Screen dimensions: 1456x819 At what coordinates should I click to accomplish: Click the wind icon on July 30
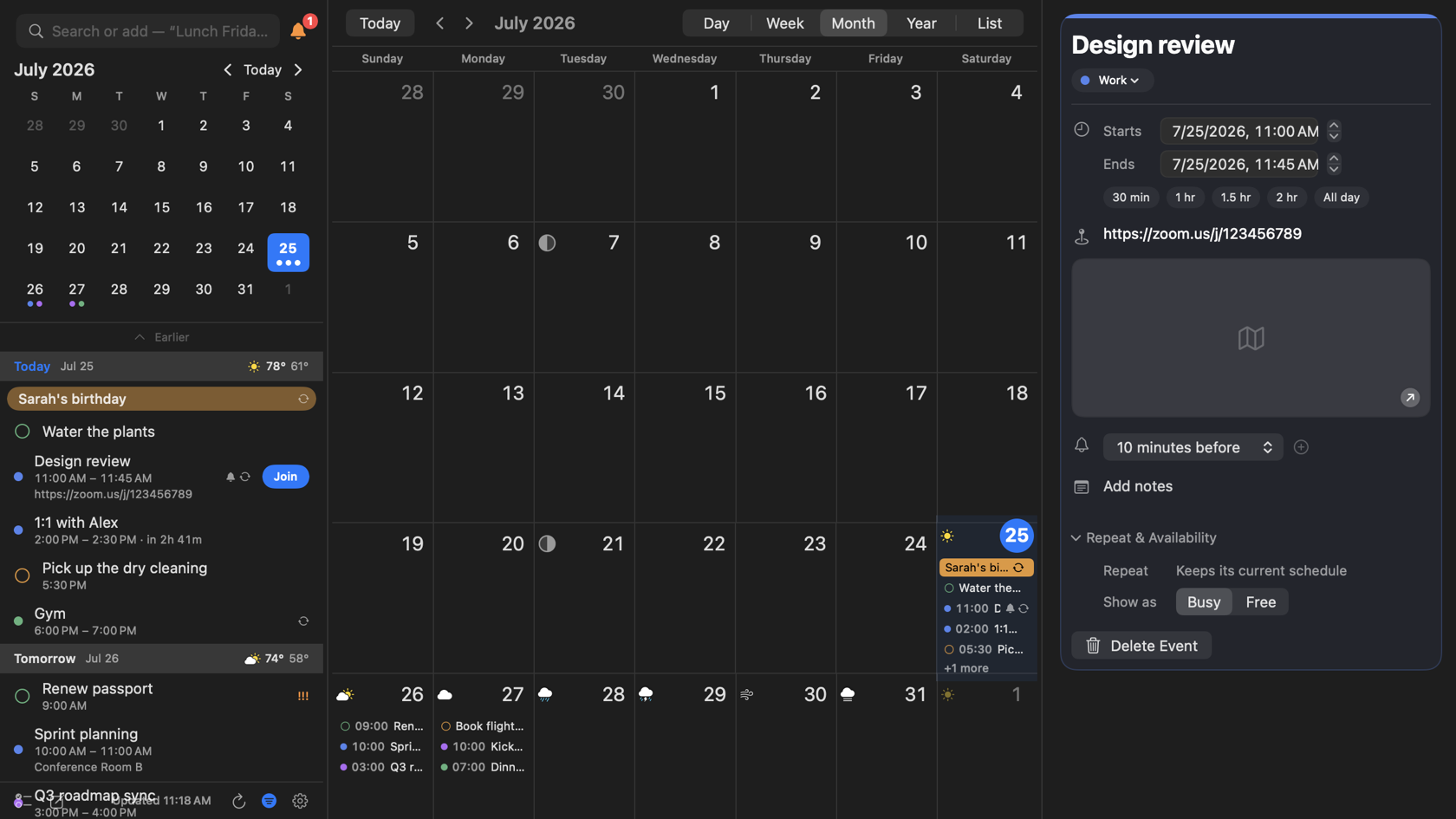747,694
